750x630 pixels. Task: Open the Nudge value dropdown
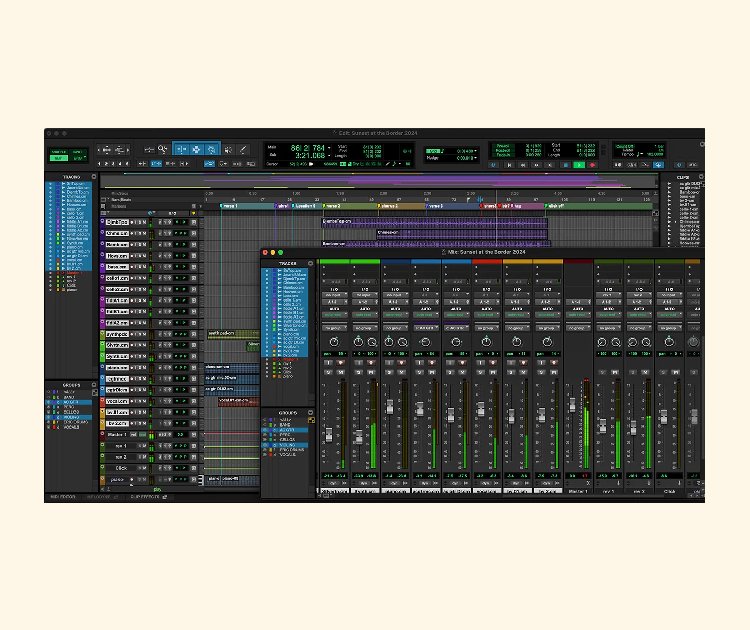(475, 158)
